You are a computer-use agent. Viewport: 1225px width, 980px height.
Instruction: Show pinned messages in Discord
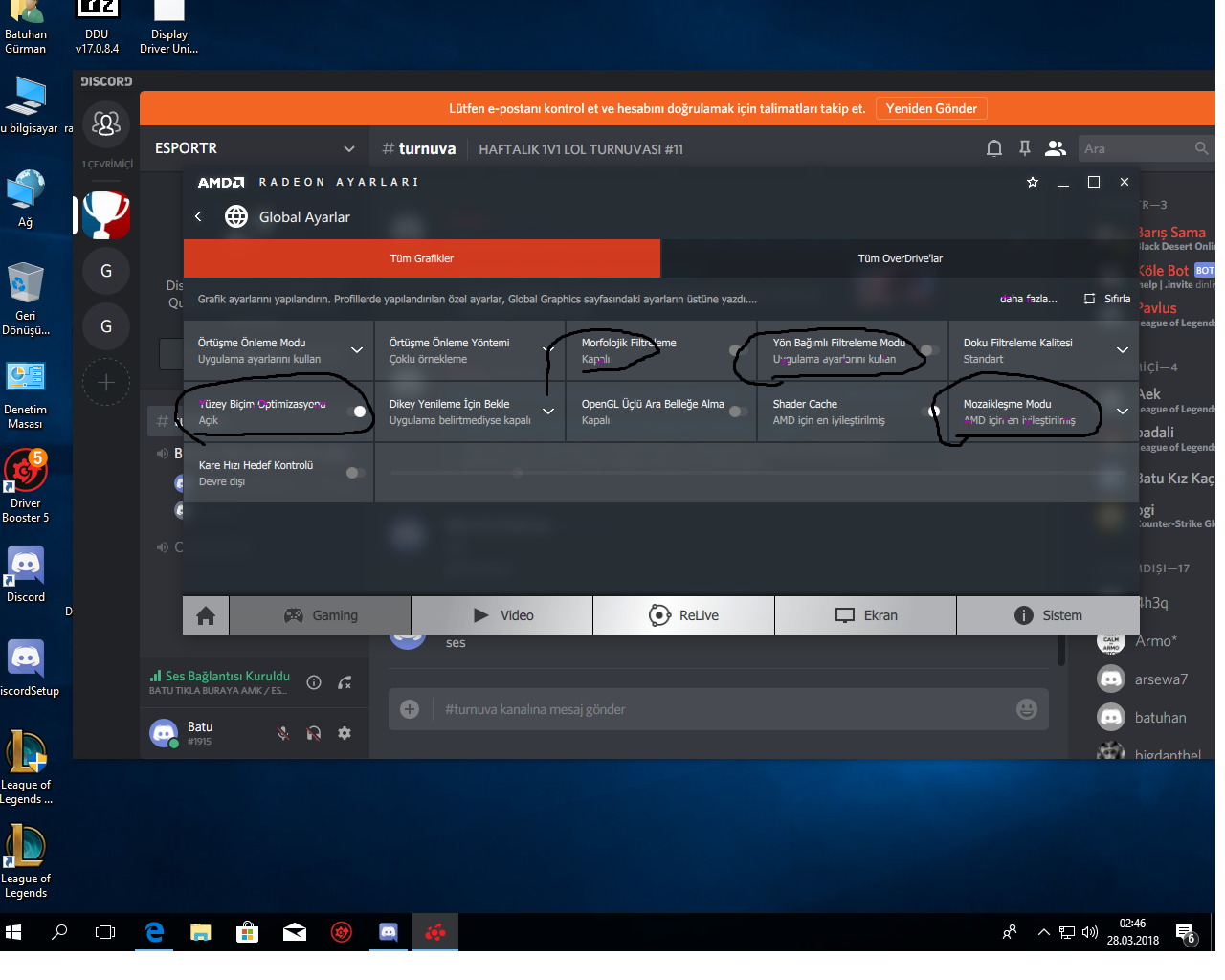click(1025, 148)
